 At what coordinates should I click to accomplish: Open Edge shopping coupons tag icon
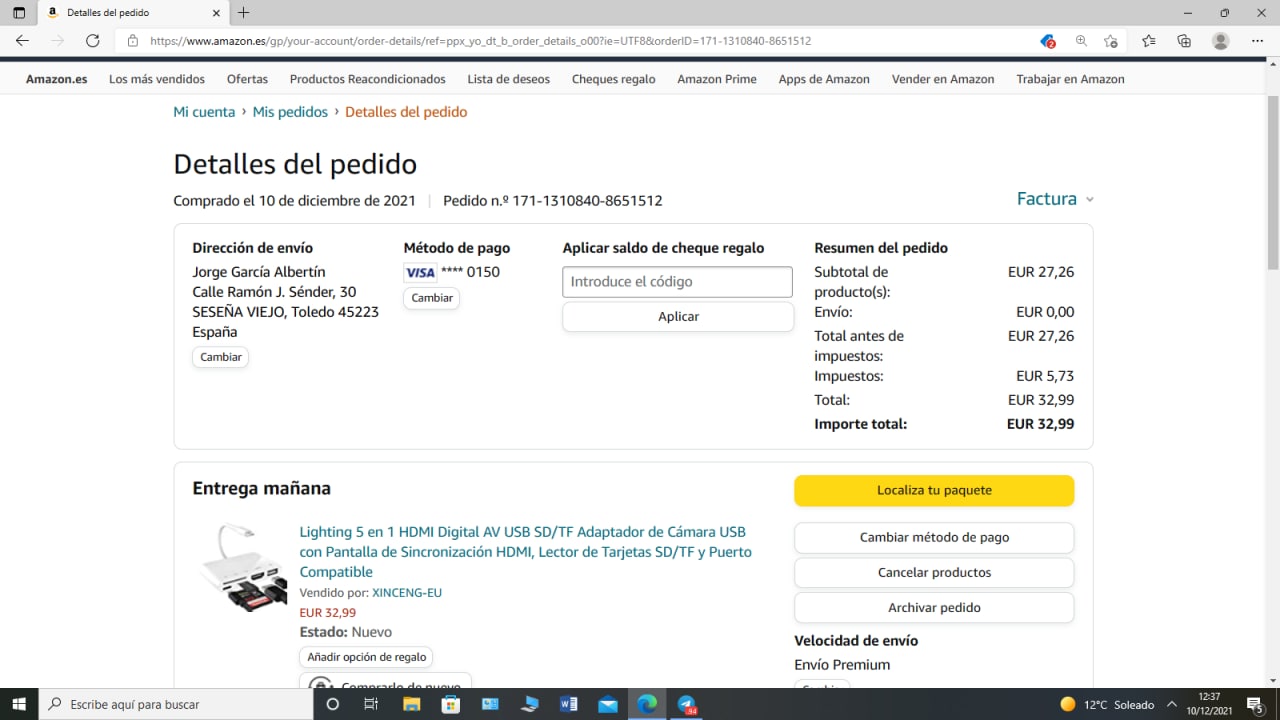coord(1047,41)
